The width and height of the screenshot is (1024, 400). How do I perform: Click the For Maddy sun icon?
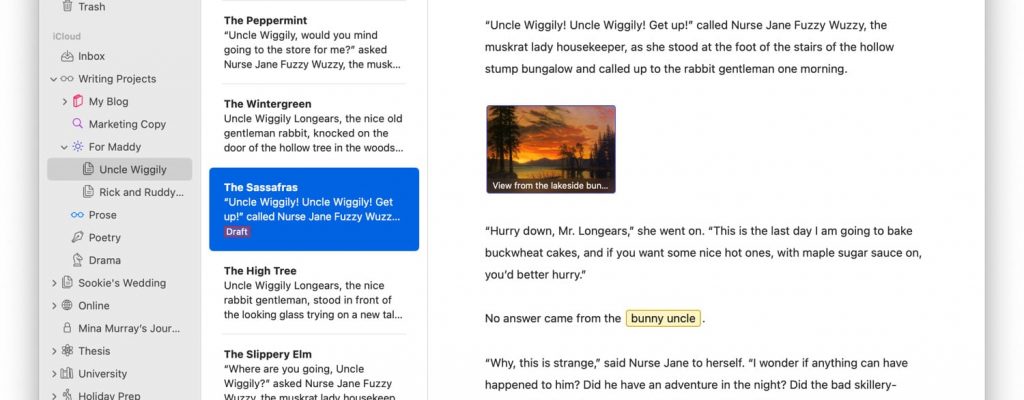click(78, 146)
